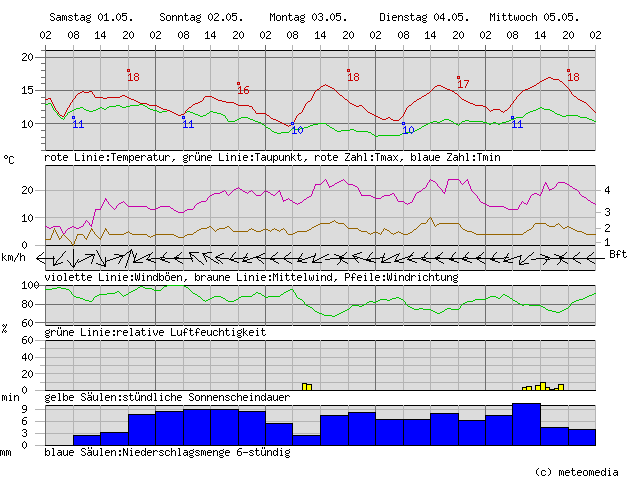The height and width of the screenshot is (480, 631).
Task: Click the (c) meteomedia copyright text
Action: click(578, 471)
